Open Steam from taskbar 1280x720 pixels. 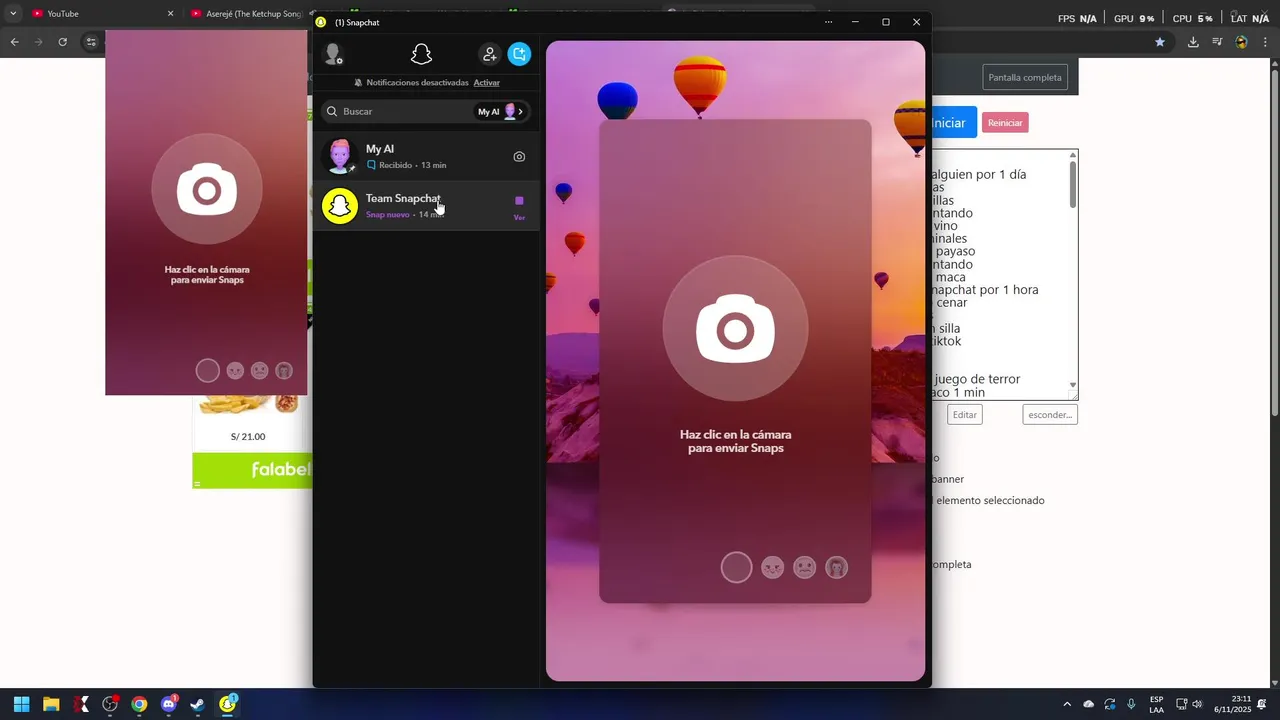pos(198,704)
